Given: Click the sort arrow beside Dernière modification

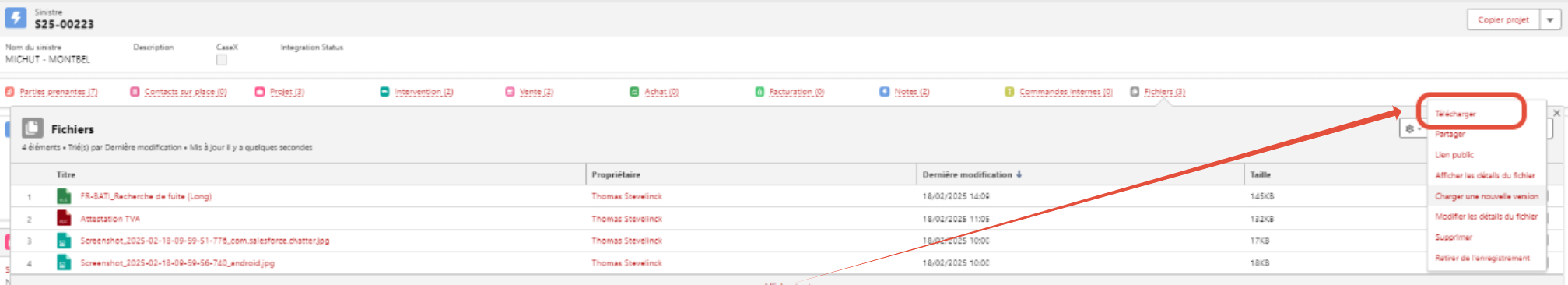Looking at the screenshot, I should [1019, 174].
